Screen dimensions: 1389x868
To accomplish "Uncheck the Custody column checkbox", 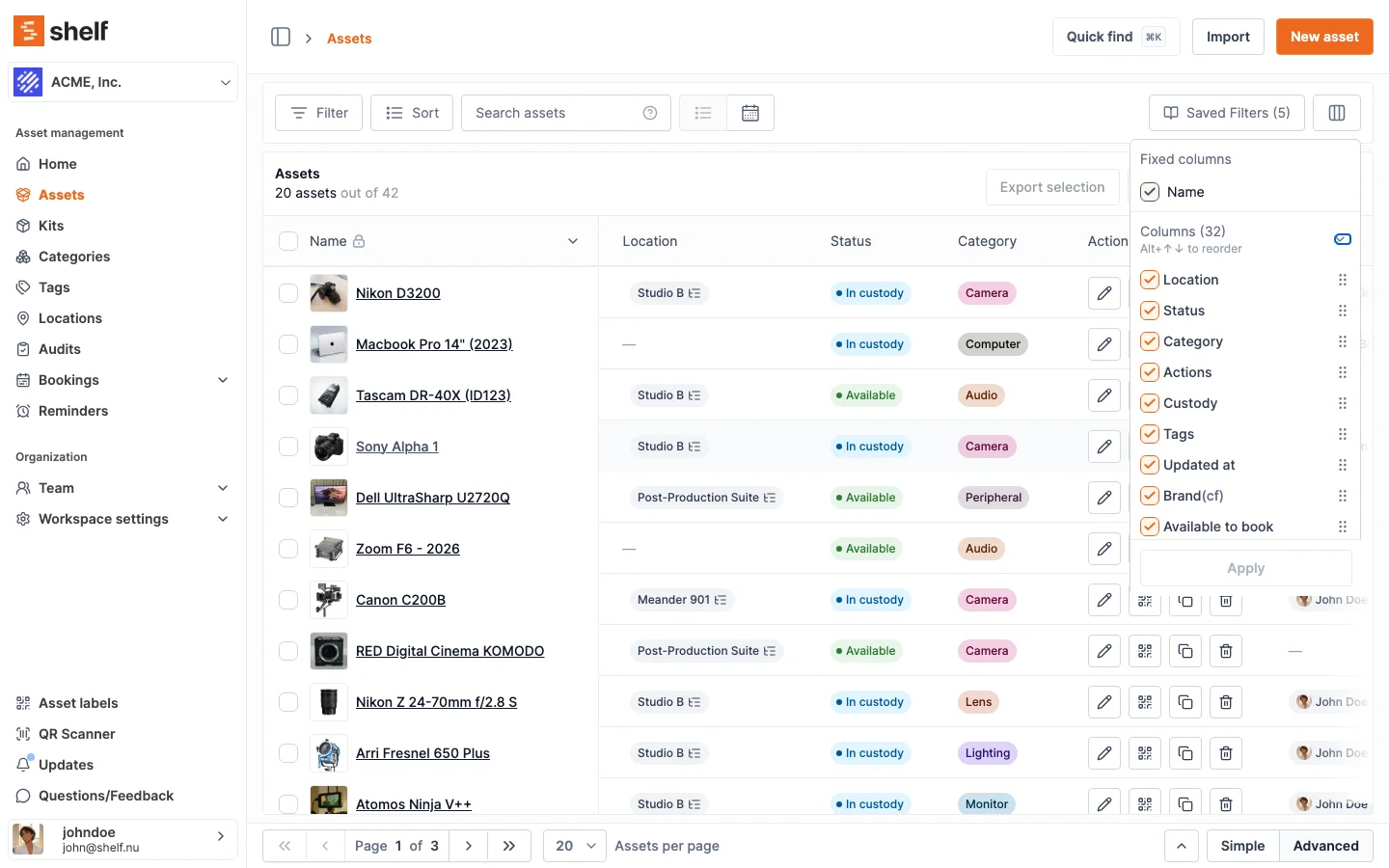I will (x=1150, y=403).
